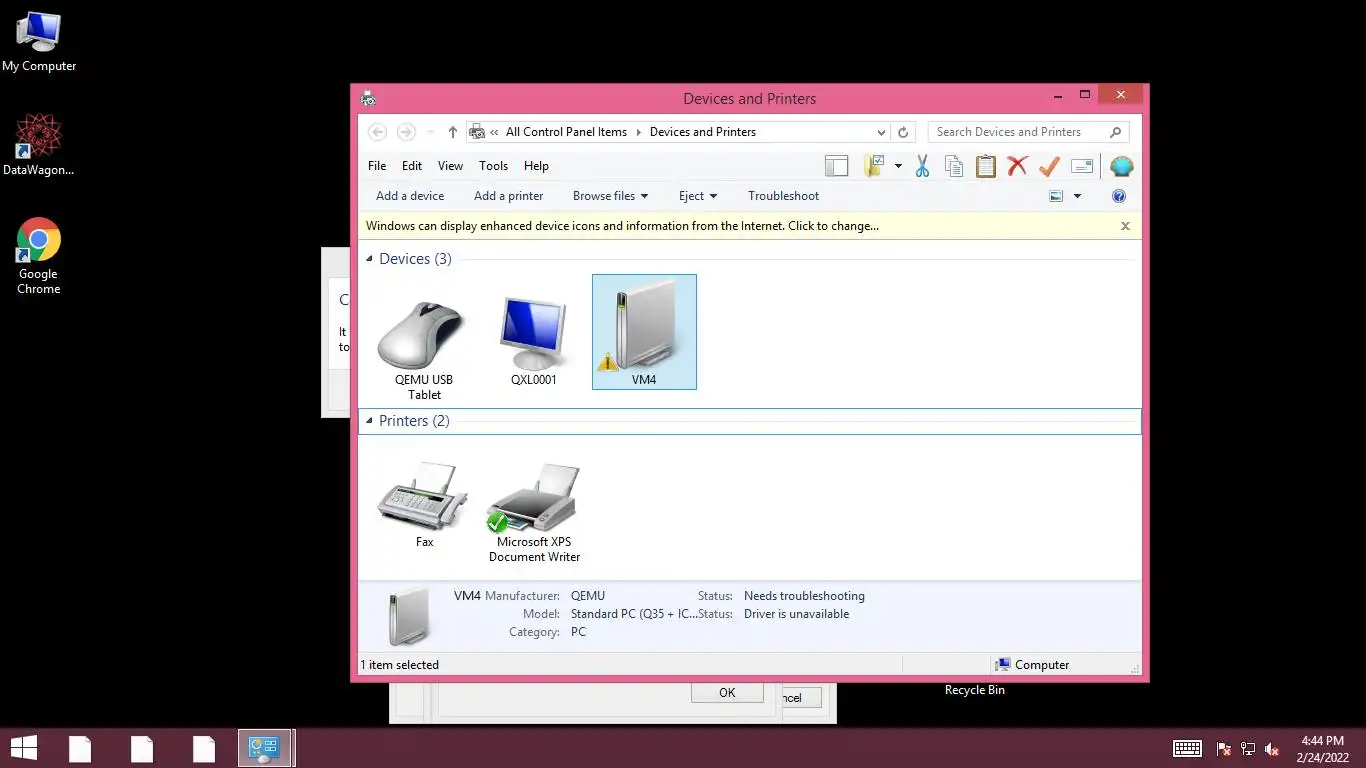Open the File menu
The width and height of the screenshot is (1366, 768).
(377, 166)
